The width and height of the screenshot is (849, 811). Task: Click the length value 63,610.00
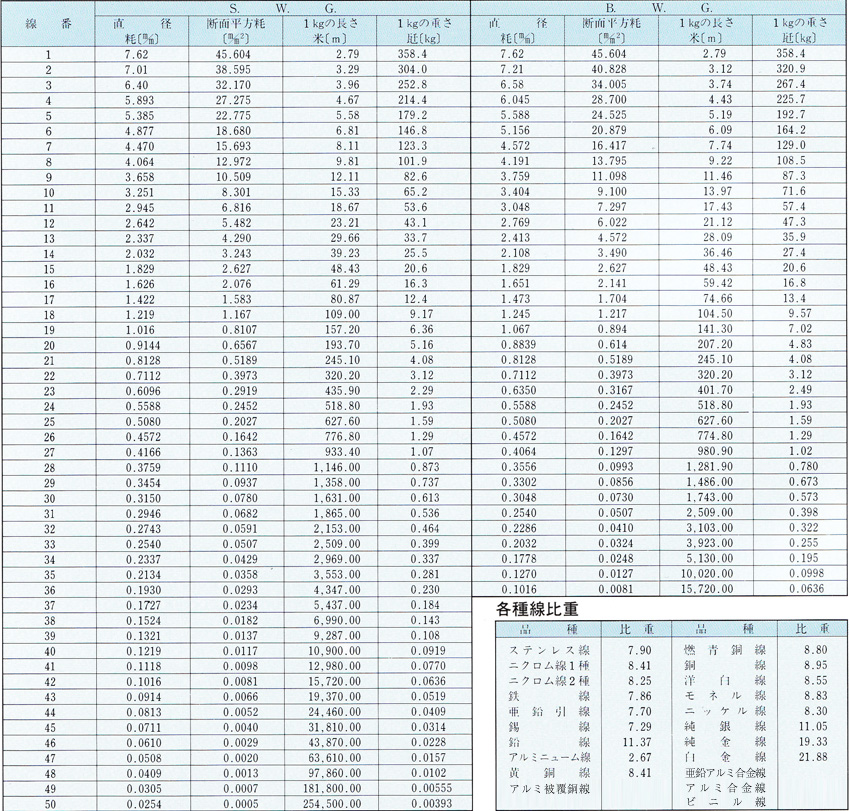(x=334, y=758)
